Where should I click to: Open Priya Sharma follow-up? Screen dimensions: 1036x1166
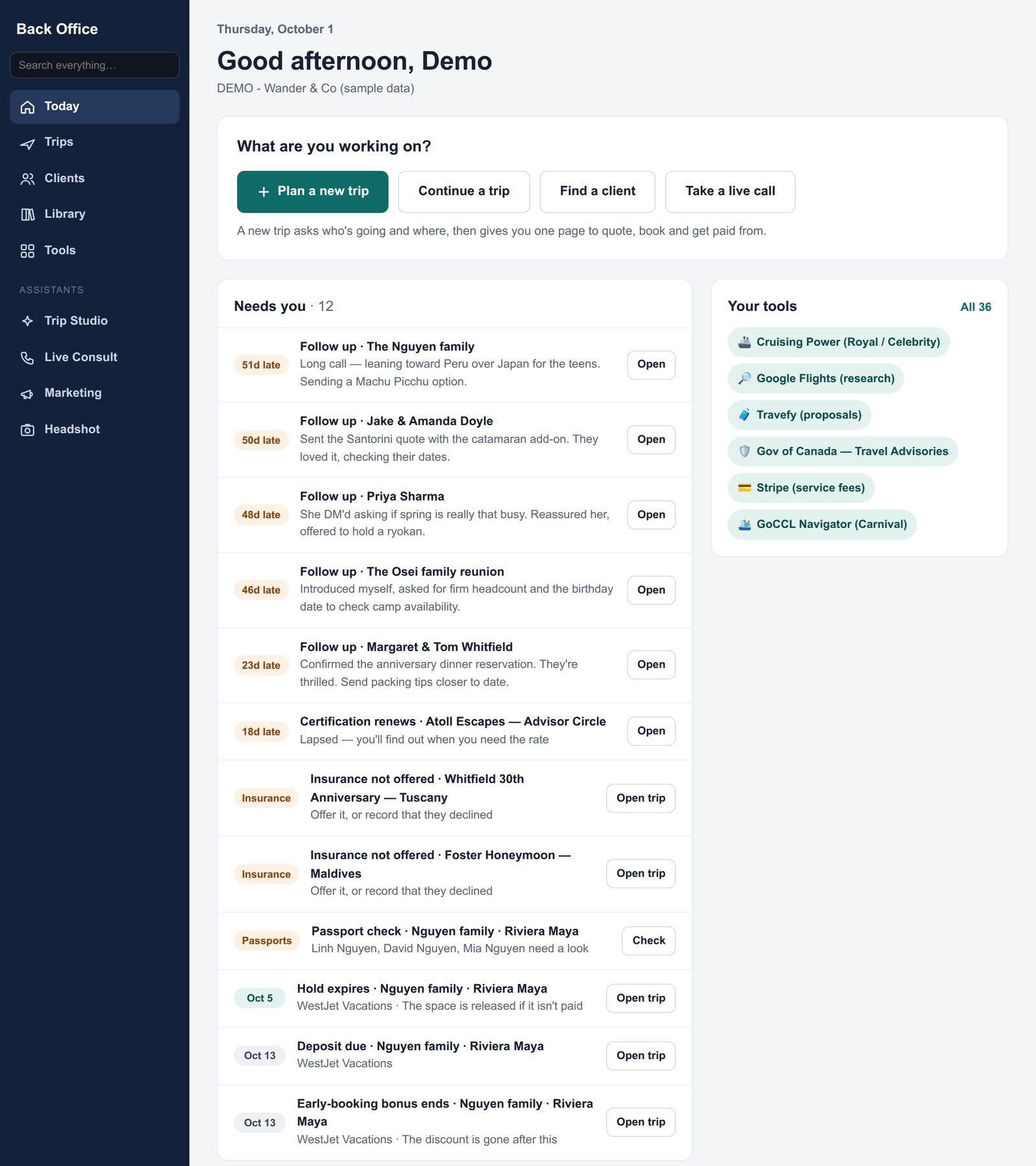click(x=651, y=515)
